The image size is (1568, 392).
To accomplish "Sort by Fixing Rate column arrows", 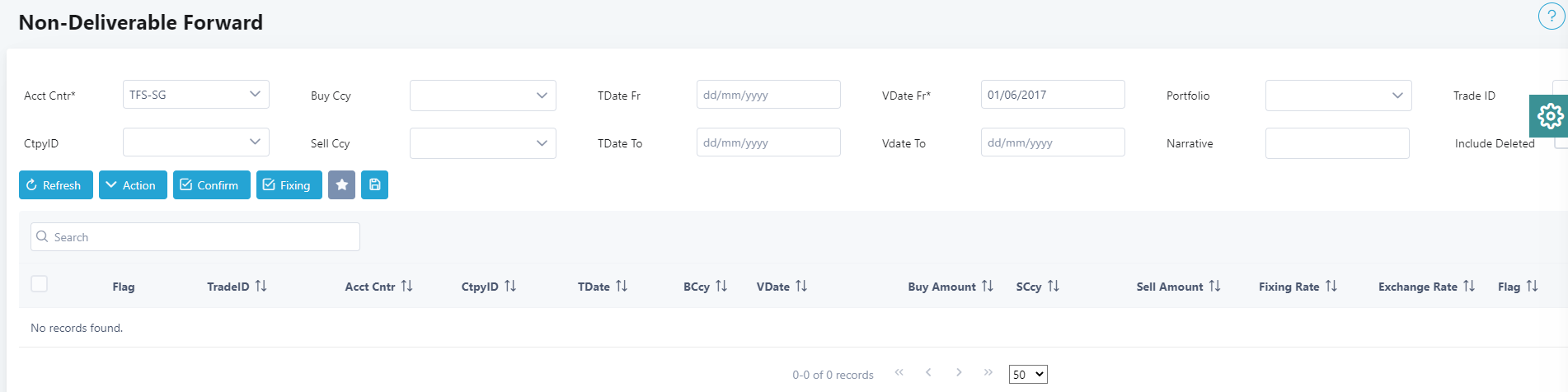I will tap(1331, 286).
